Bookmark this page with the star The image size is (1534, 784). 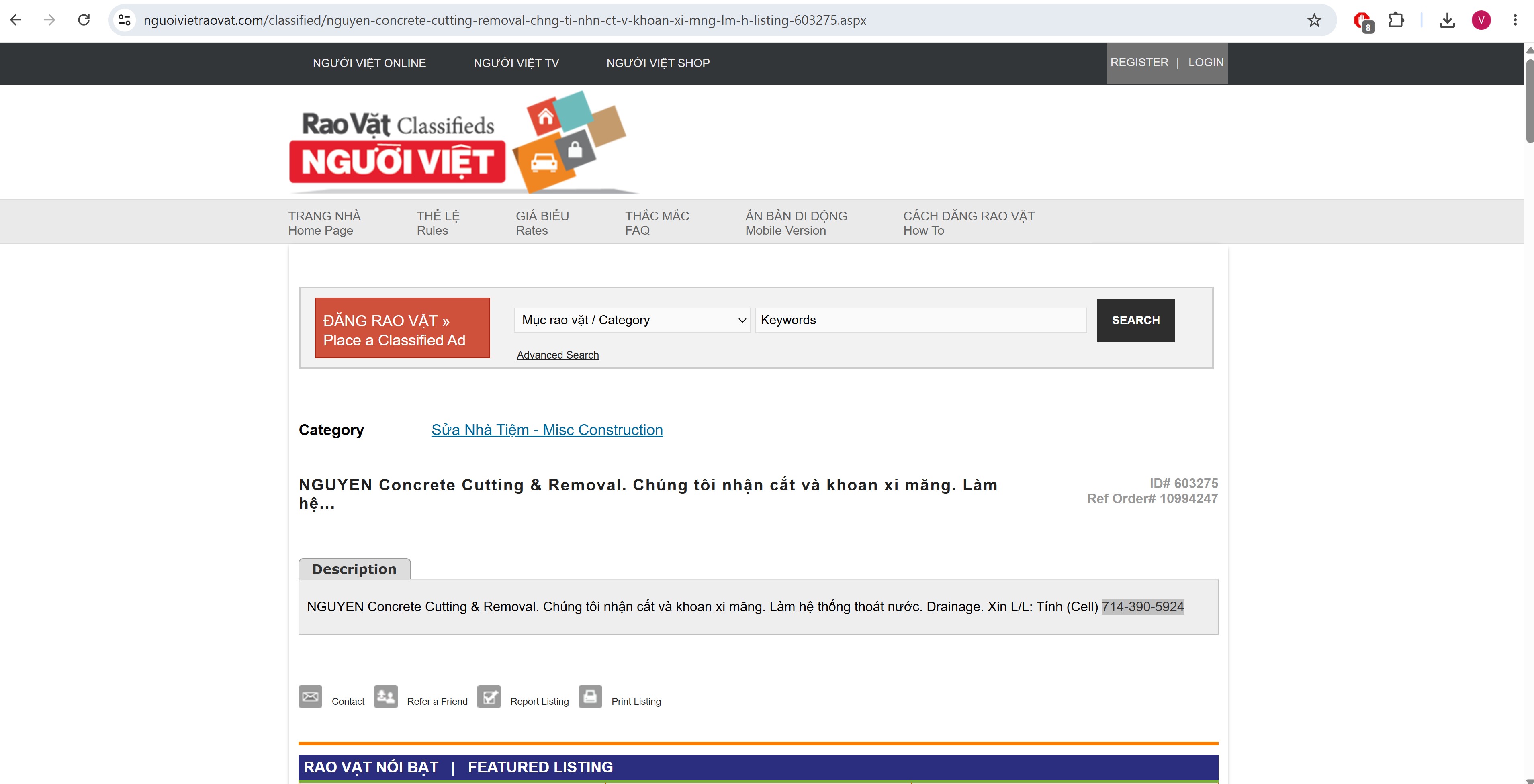(1314, 20)
